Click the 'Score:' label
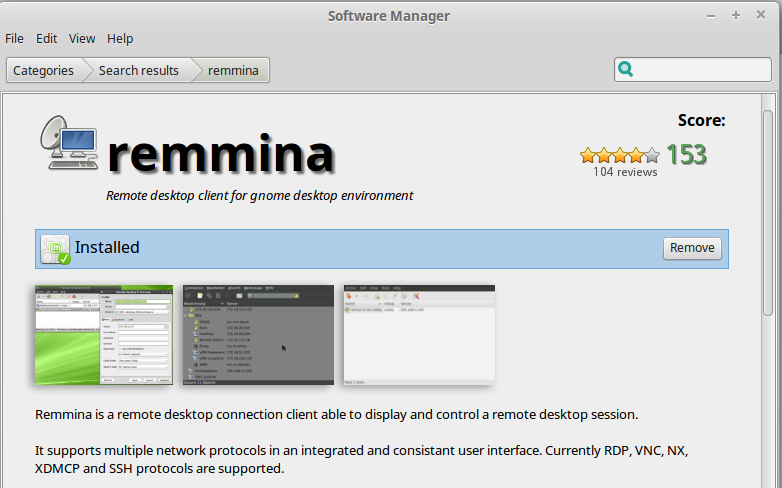Image resolution: width=782 pixels, height=488 pixels. pyautogui.click(x=701, y=120)
